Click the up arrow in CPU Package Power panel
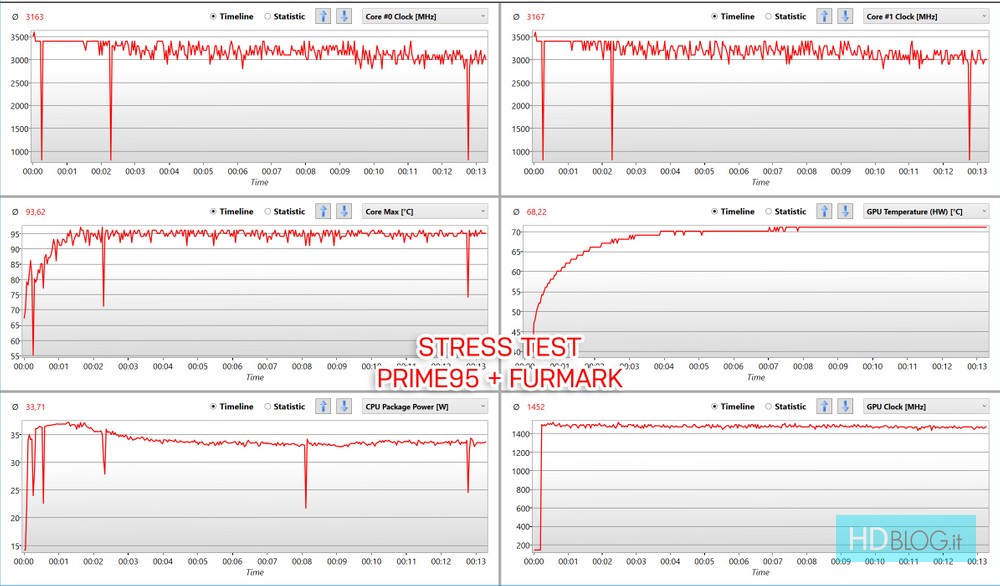Screen dimensions: 1000x586 [x=323, y=407]
